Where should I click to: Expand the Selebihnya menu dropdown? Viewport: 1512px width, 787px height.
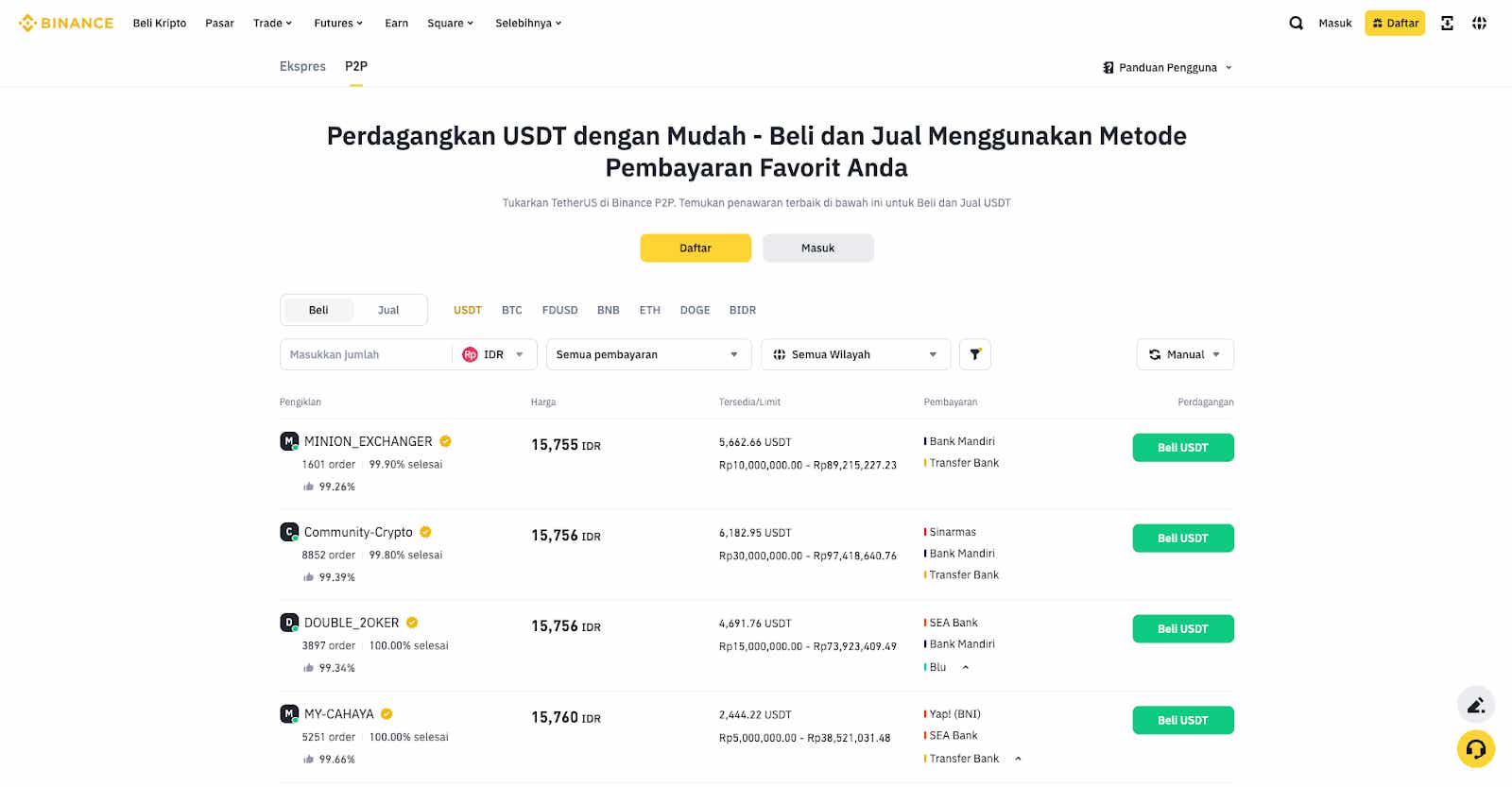(528, 23)
